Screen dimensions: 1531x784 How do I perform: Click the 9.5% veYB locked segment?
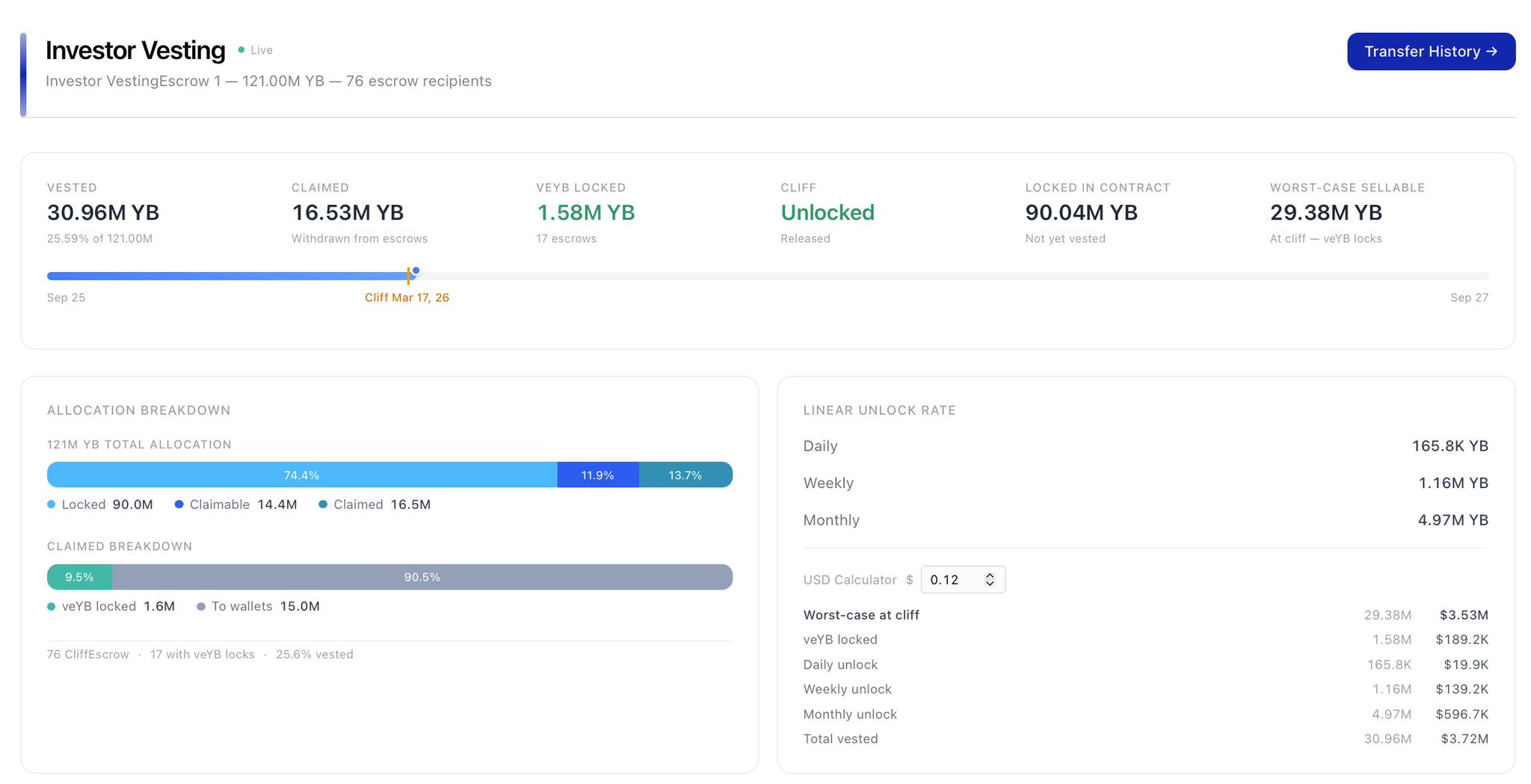pos(79,577)
